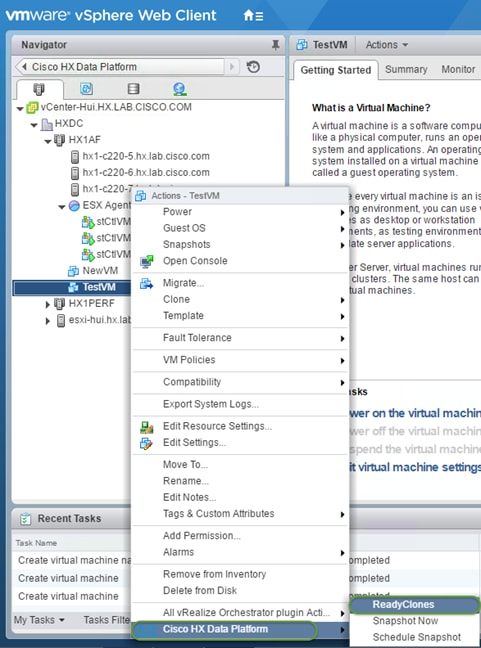Click the Recent Tasks panel icon
The image size is (481, 648).
[x=26, y=518]
